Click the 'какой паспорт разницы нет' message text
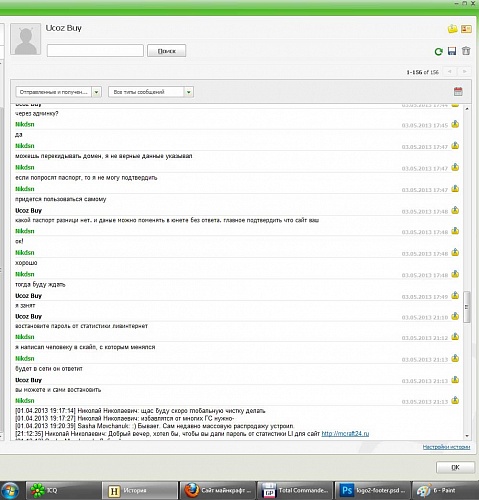Screen dimensions: 479x500 pyautogui.click(x=167, y=220)
